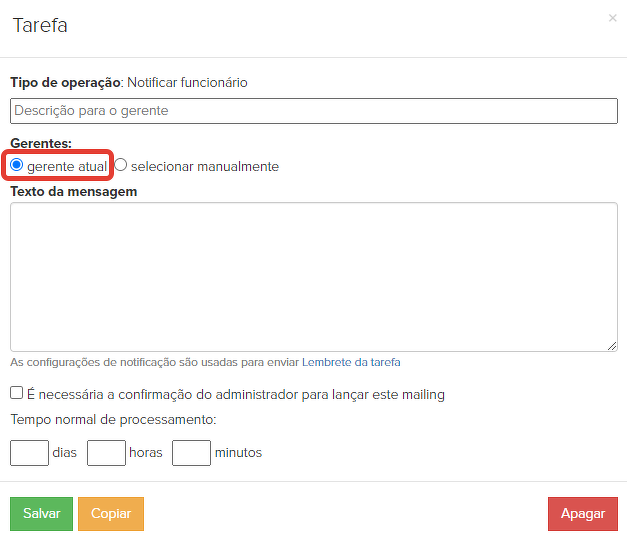
Task: Click the 'Tipo de operação' label
Action: coord(65,82)
